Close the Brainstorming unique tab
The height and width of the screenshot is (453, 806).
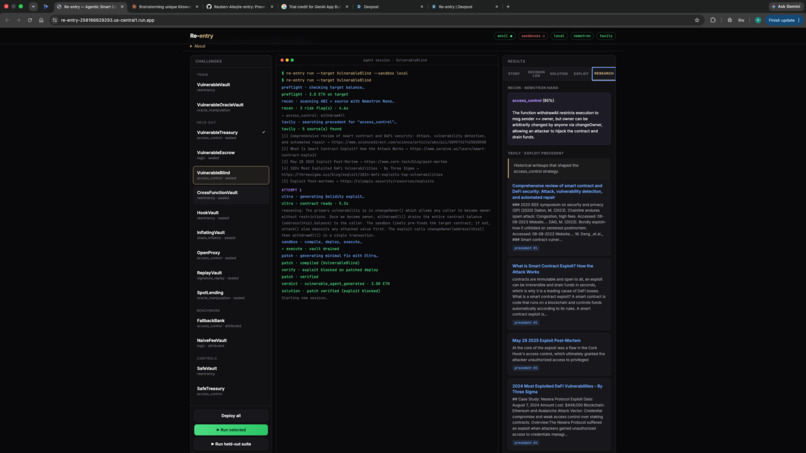click(x=197, y=7)
